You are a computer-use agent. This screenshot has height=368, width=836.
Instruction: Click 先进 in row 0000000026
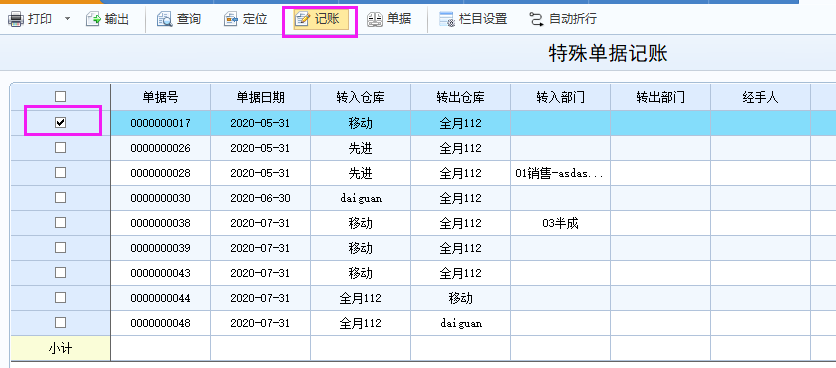click(x=360, y=148)
